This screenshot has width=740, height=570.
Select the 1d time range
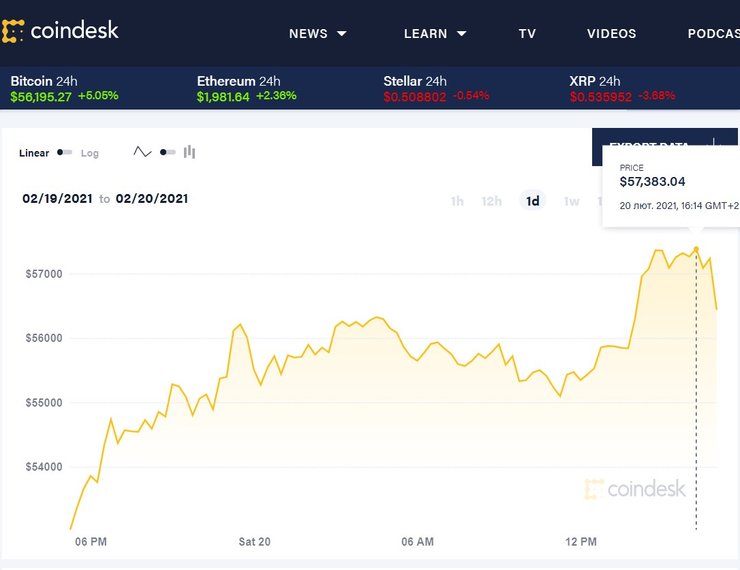[533, 201]
